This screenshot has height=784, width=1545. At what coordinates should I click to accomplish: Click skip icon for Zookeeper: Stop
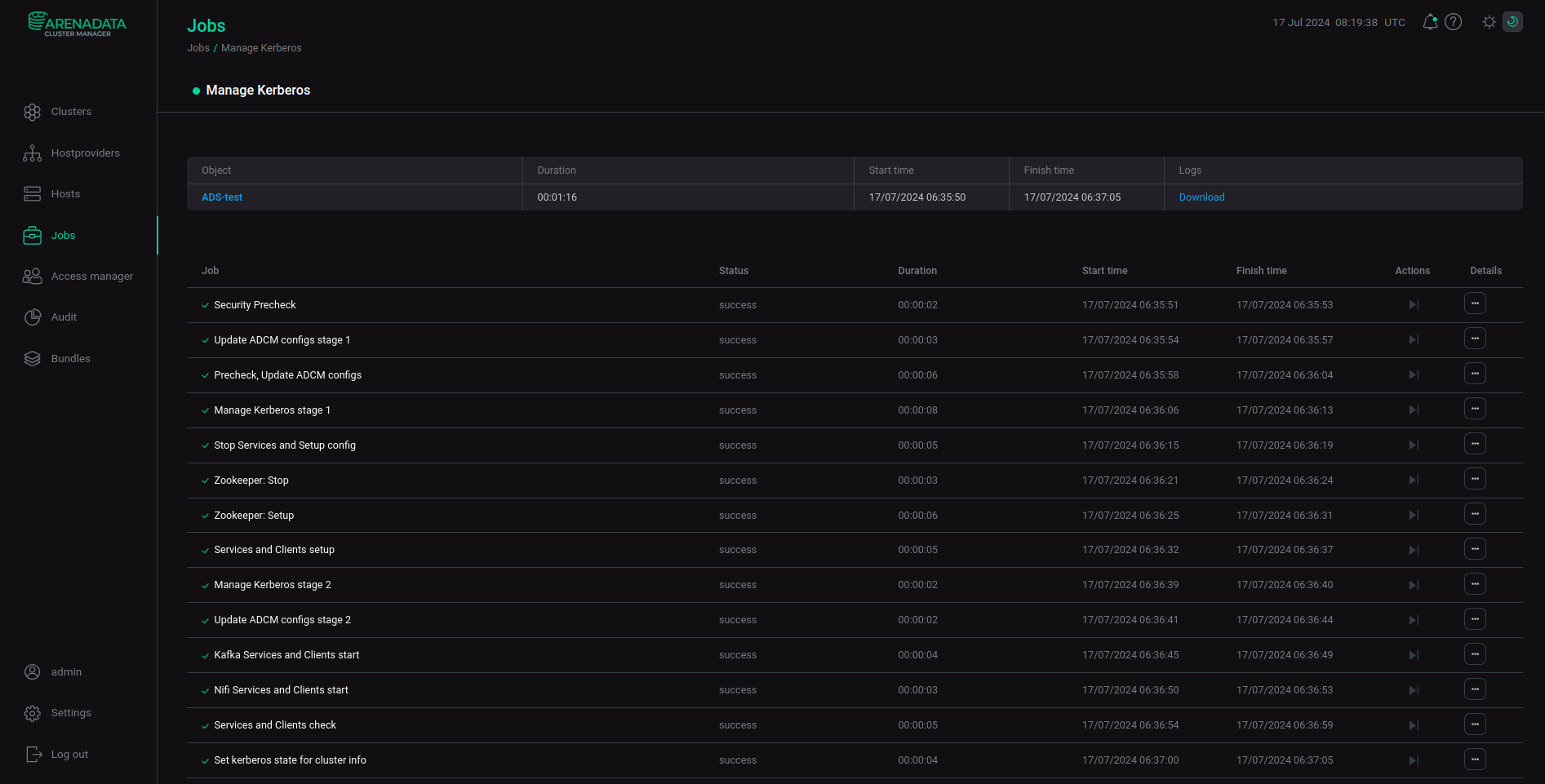tap(1414, 481)
